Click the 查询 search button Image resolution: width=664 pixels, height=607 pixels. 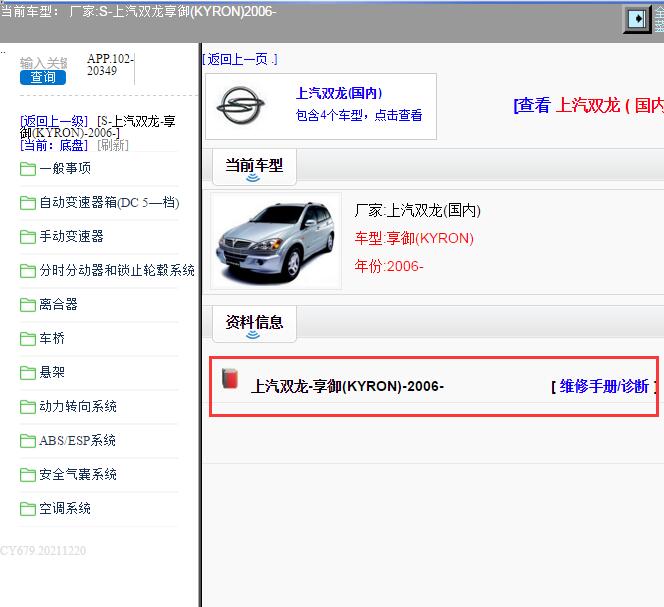(43, 78)
